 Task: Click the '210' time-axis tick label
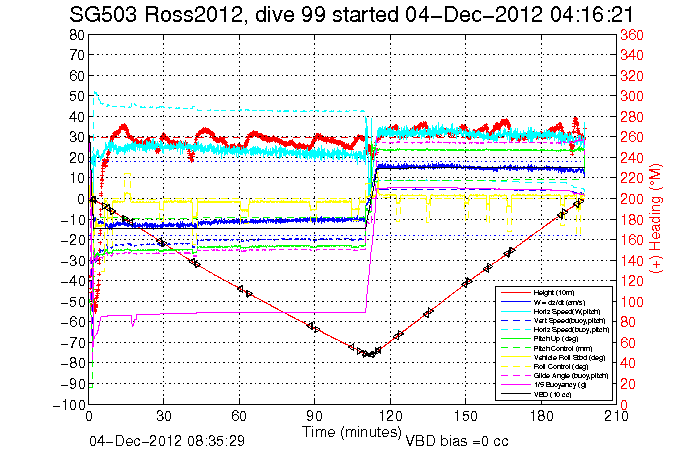616,416
